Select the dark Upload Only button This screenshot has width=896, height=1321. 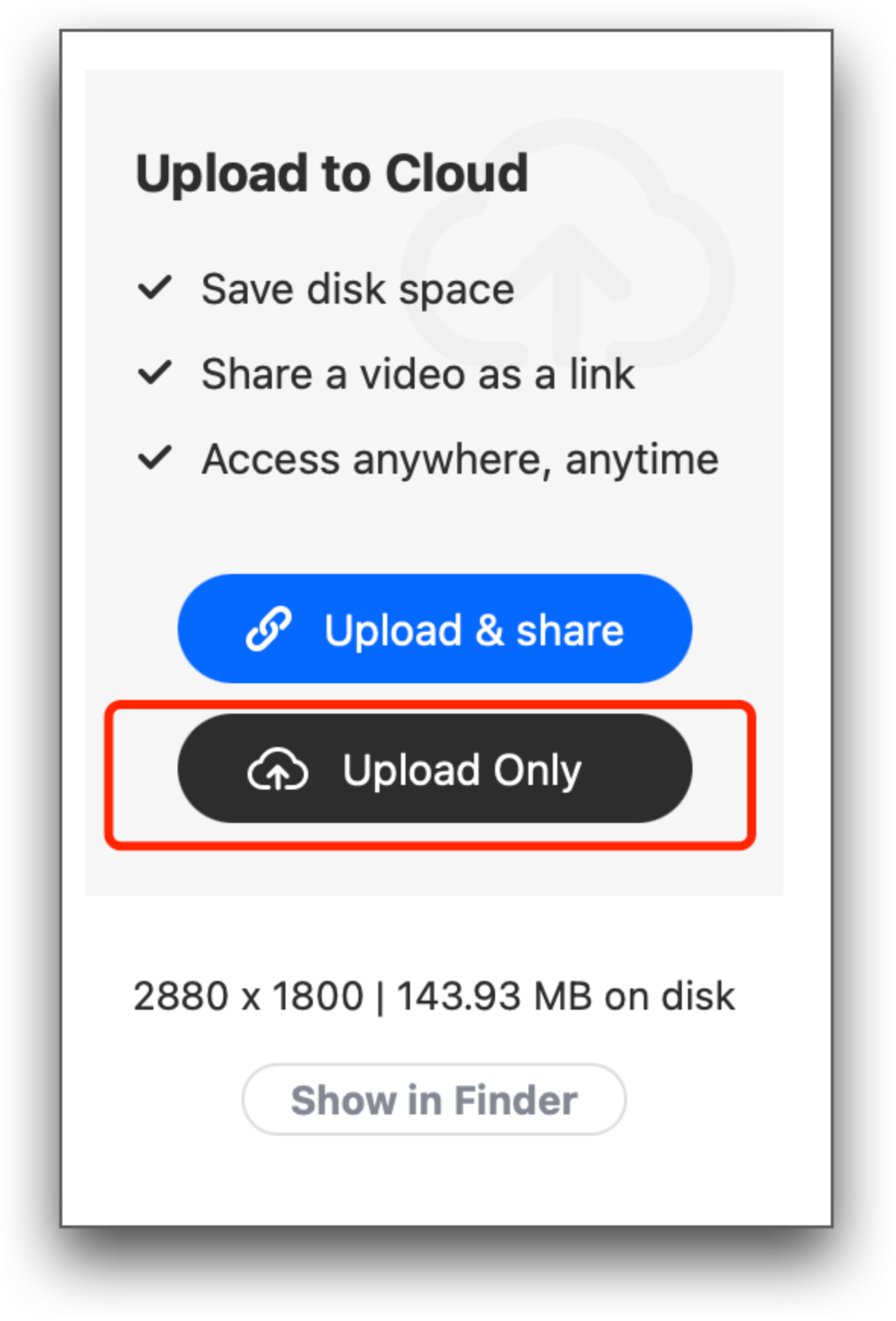(434, 768)
